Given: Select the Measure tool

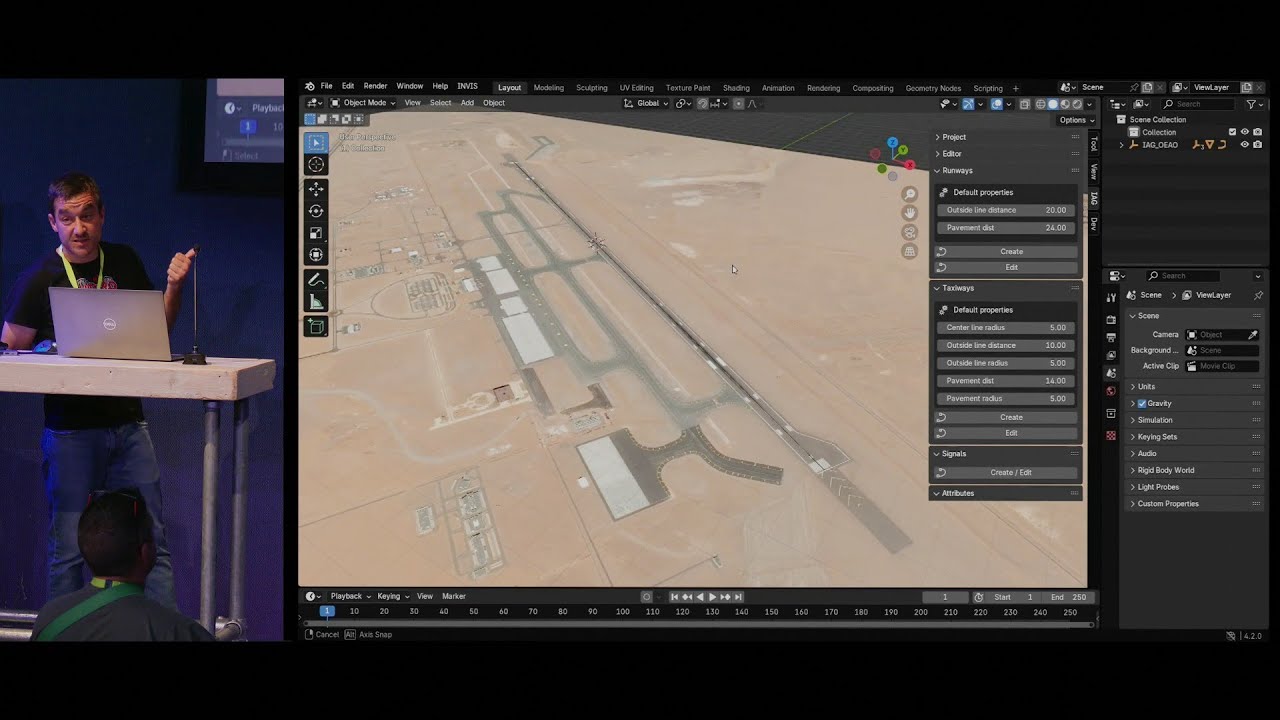Looking at the screenshot, I should tap(316, 302).
